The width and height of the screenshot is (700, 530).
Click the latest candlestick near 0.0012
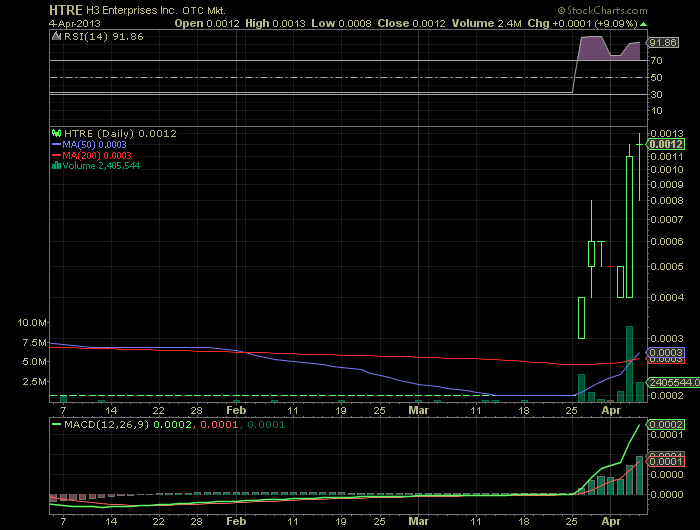tap(639, 167)
